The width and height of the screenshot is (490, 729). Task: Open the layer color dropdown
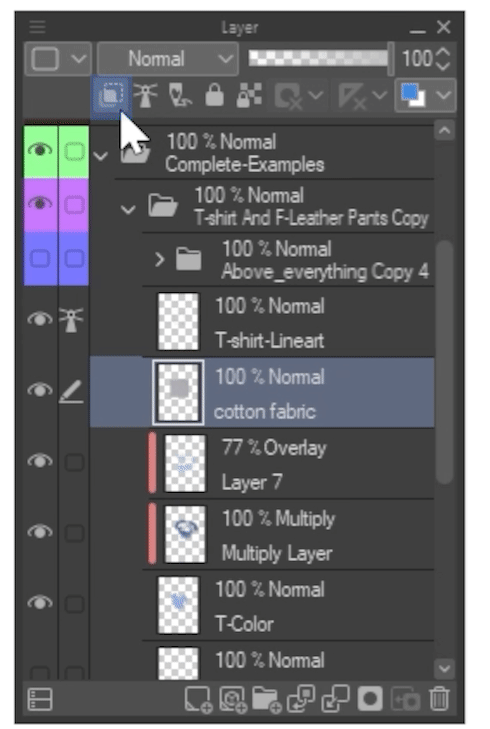[425, 95]
